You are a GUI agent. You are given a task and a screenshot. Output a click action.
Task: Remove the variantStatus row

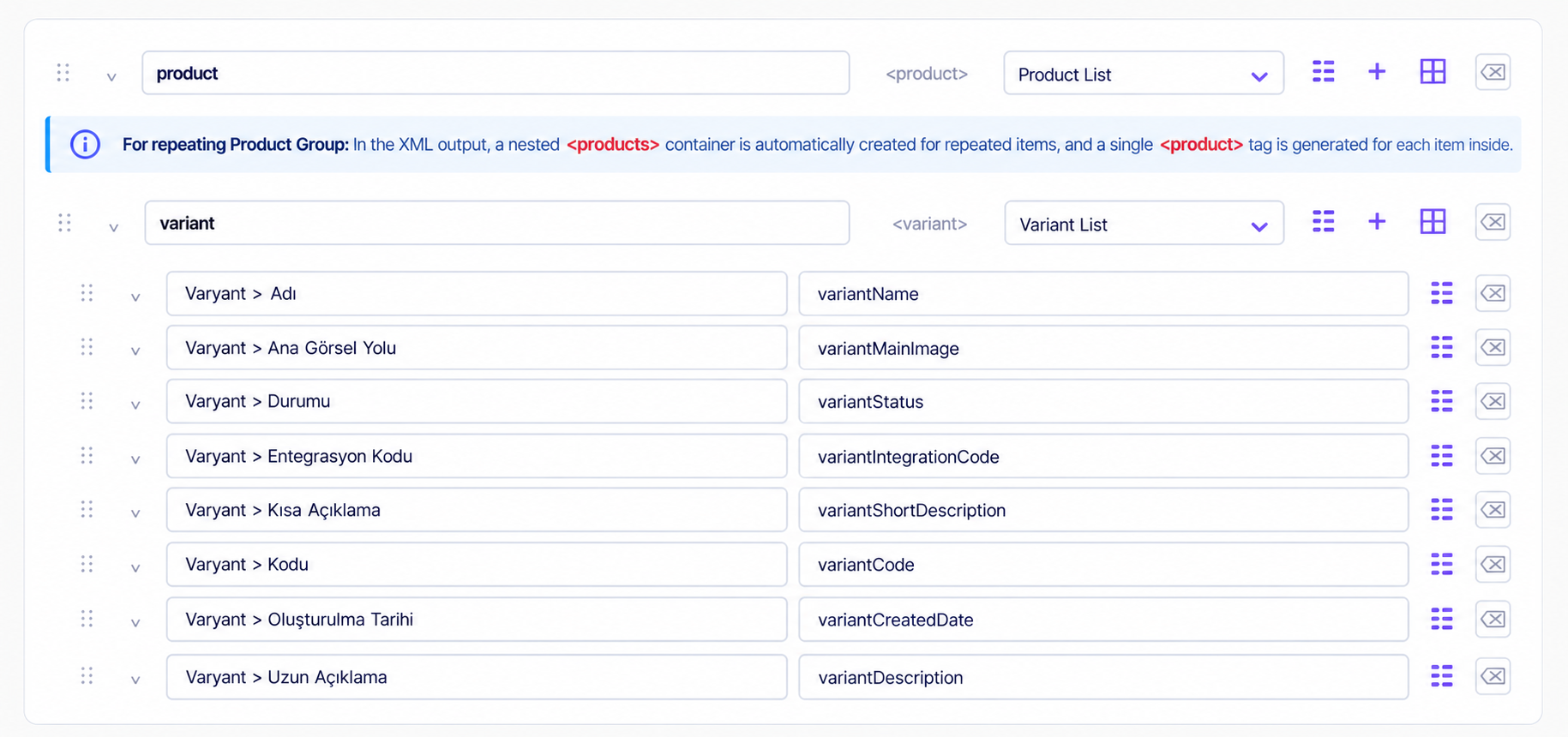1493,401
